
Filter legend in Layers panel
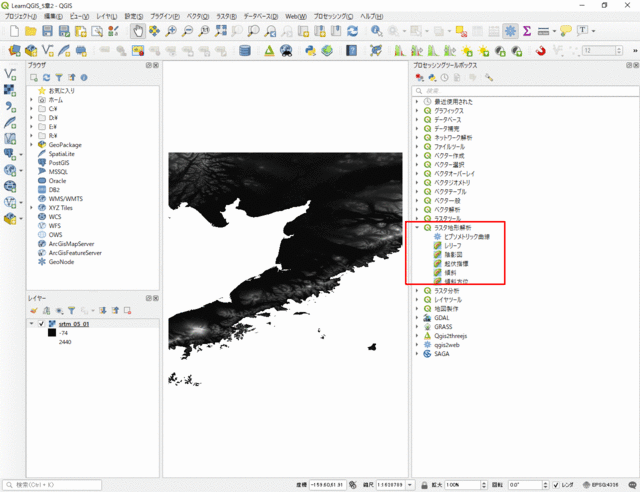tap(72, 311)
